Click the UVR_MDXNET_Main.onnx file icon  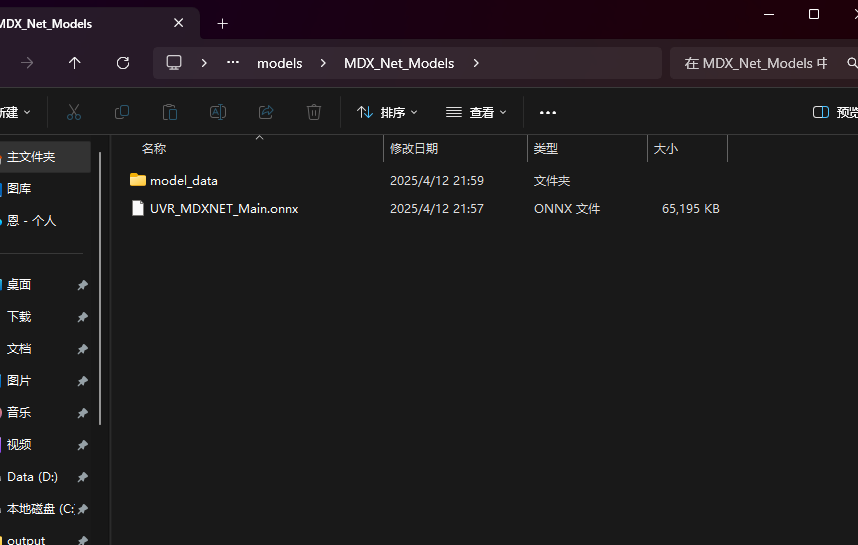coord(138,208)
